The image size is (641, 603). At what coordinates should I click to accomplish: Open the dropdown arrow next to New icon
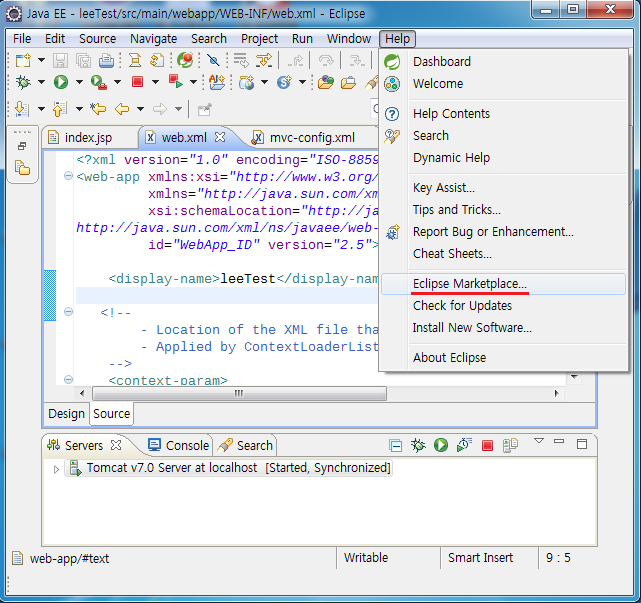tap(41, 60)
